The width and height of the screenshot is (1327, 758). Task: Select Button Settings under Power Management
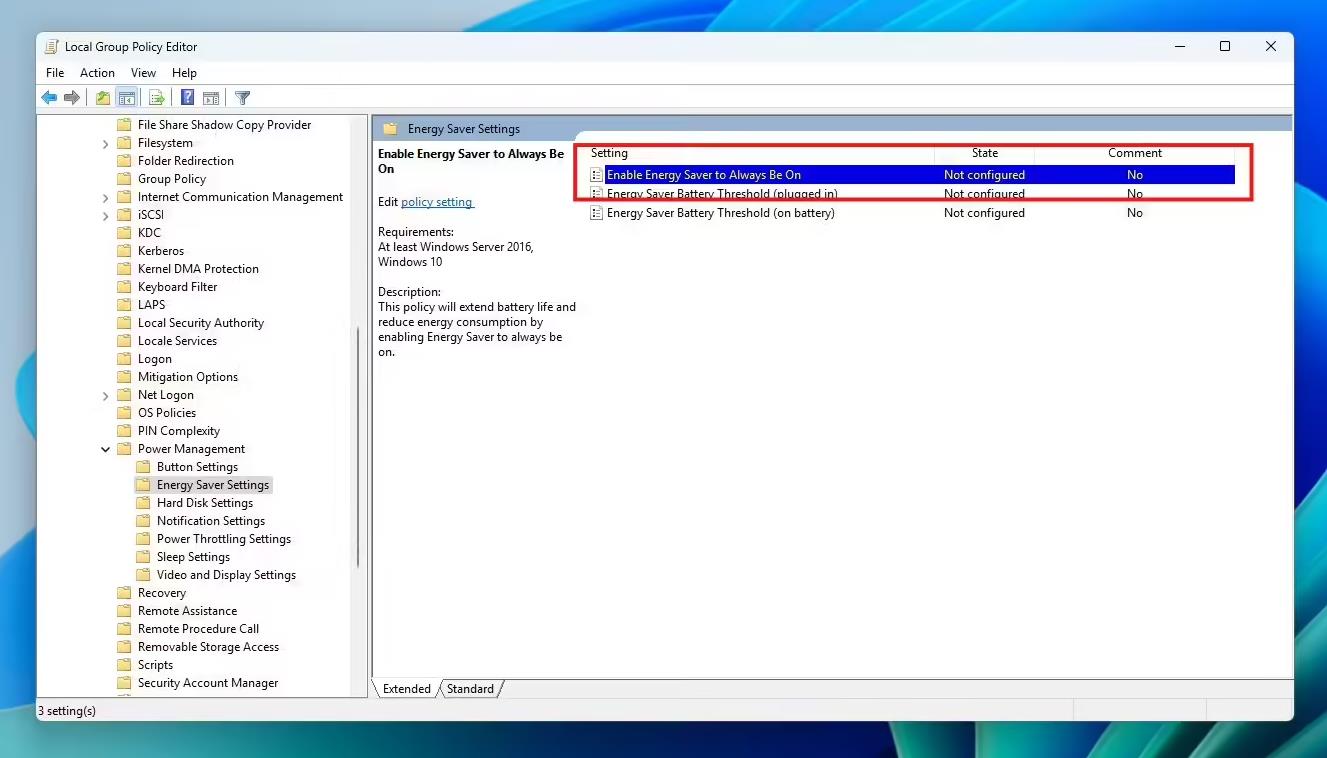197,467
